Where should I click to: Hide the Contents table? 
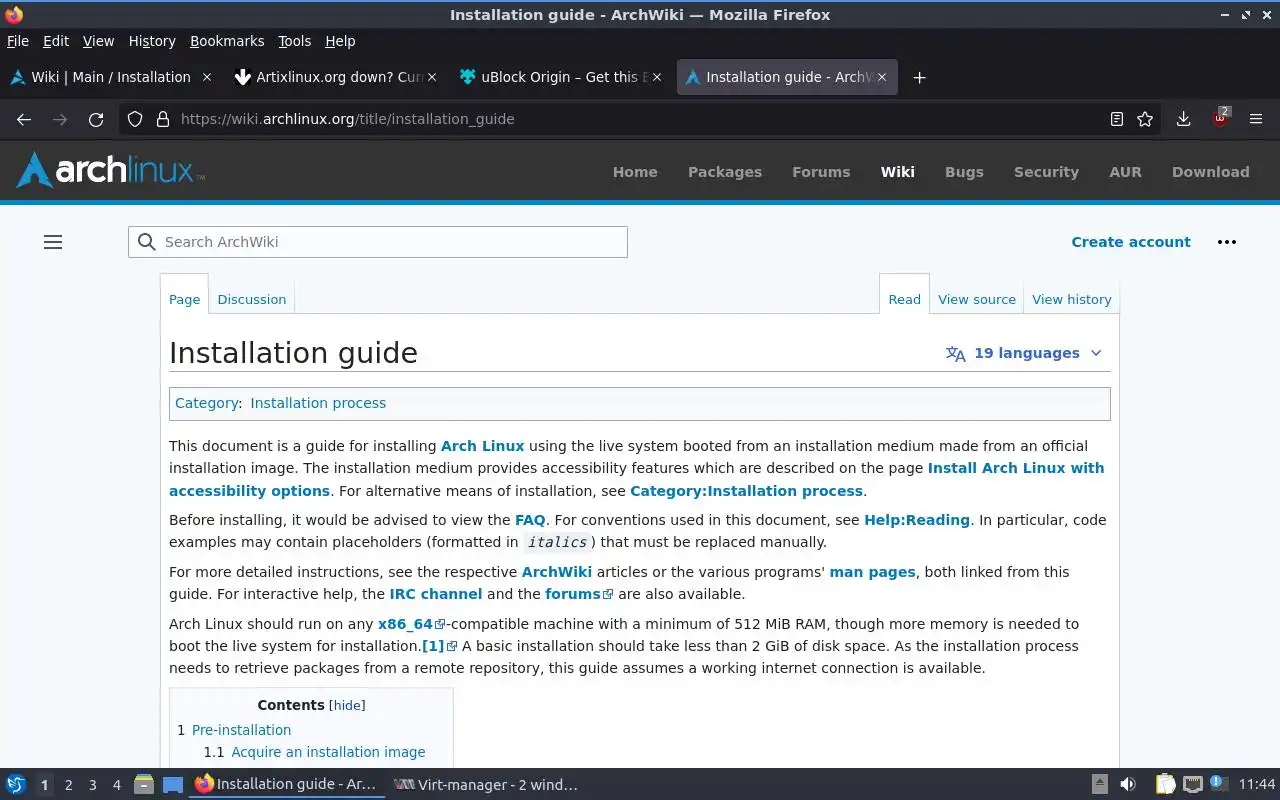pos(347,705)
